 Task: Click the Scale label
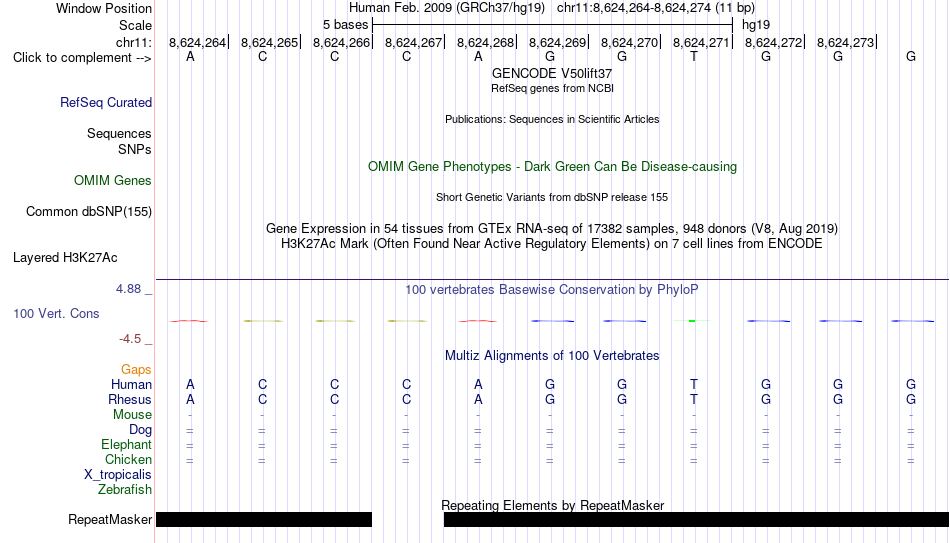[136, 25]
